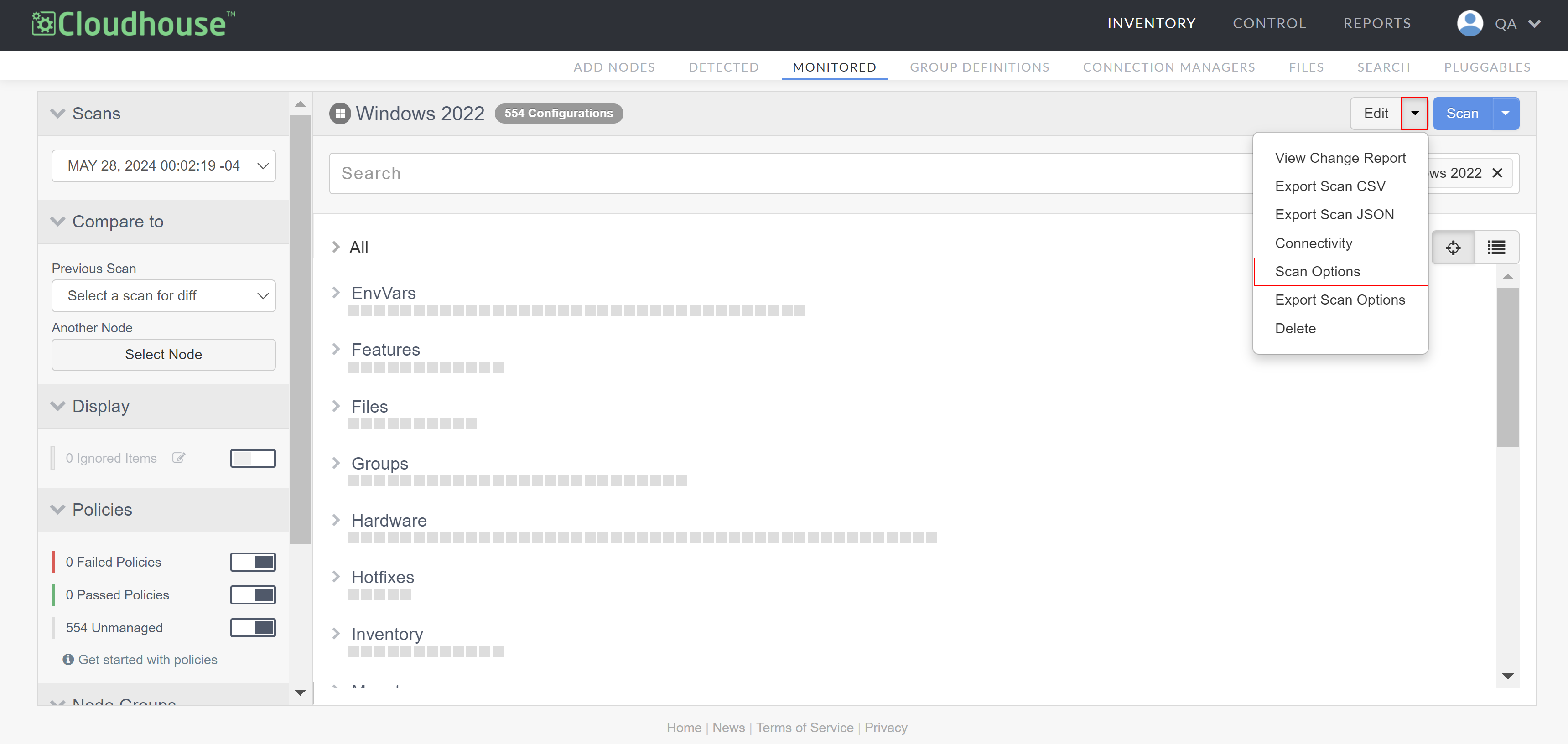Screen dimensions: 1568x744
Task: Open the Terms of Service link
Action: click(805, 728)
